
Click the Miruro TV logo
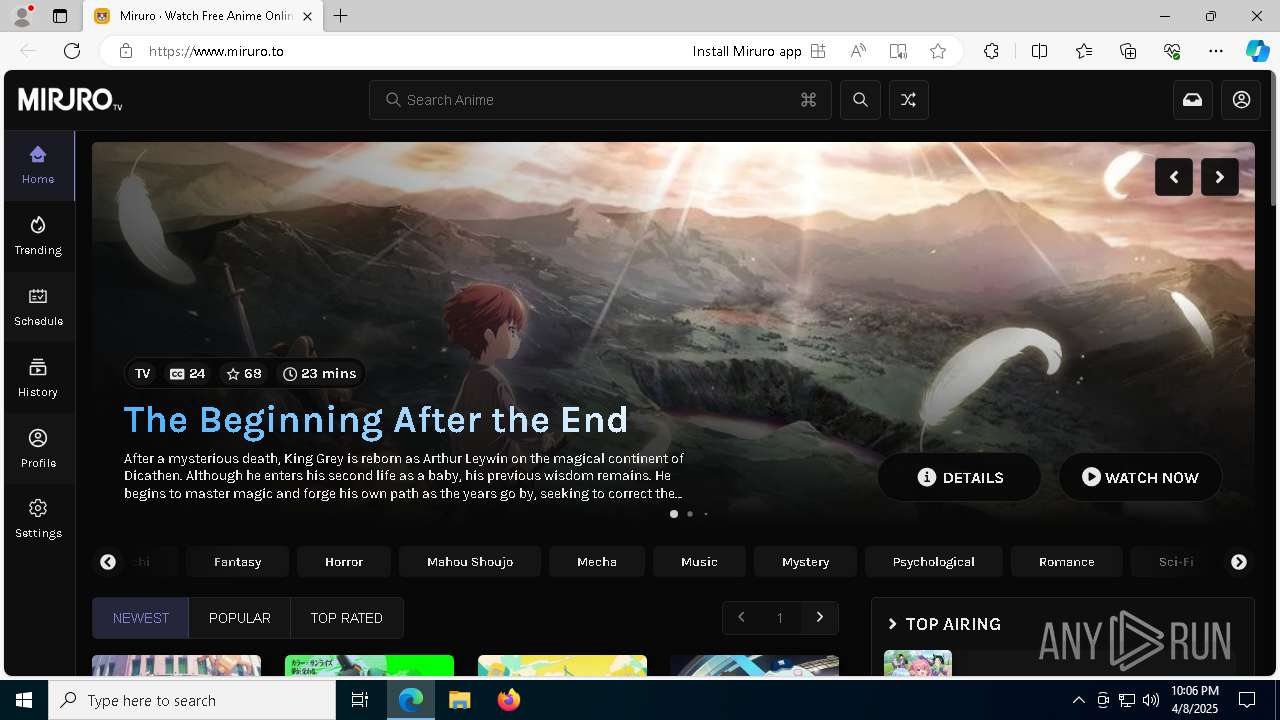click(70, 100)
